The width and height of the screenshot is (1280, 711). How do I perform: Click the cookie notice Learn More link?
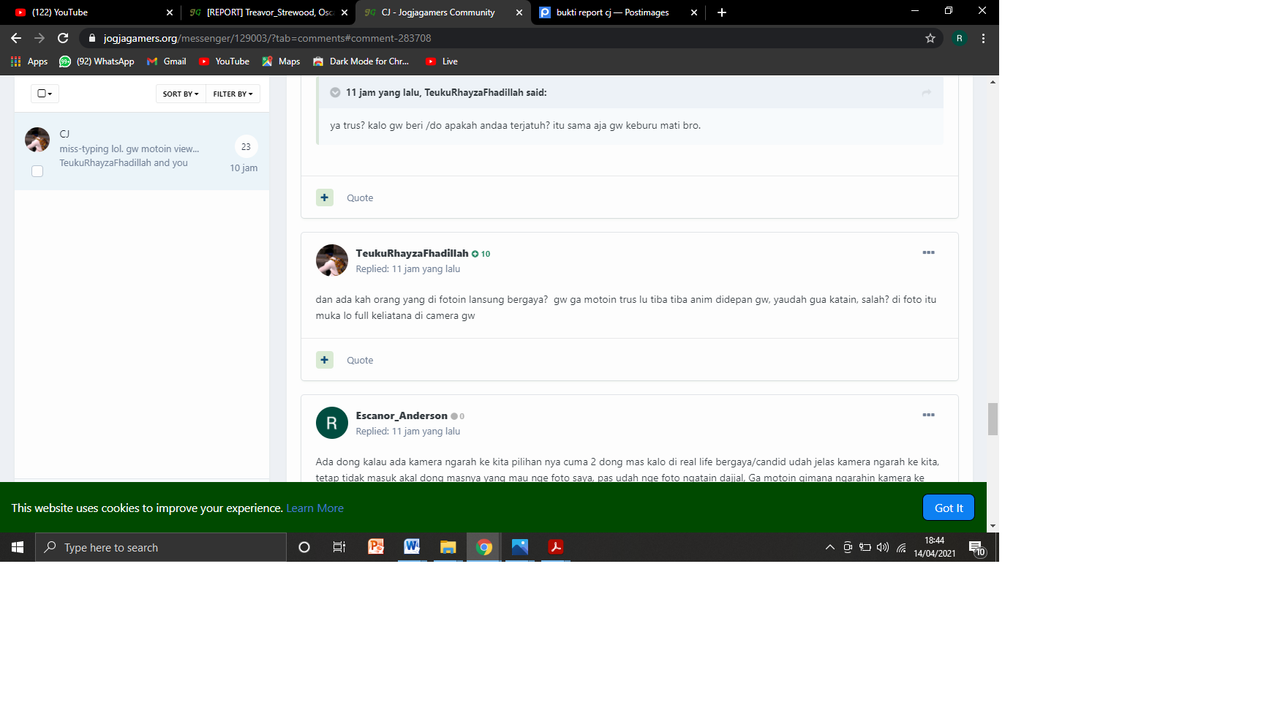315,508
